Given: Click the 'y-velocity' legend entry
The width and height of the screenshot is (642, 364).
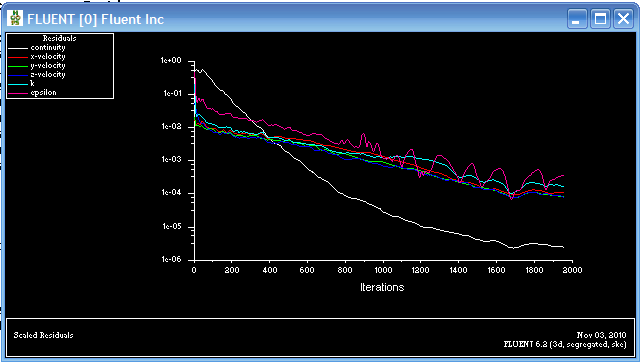Looking at the screenshot, I should pos(48,66).
